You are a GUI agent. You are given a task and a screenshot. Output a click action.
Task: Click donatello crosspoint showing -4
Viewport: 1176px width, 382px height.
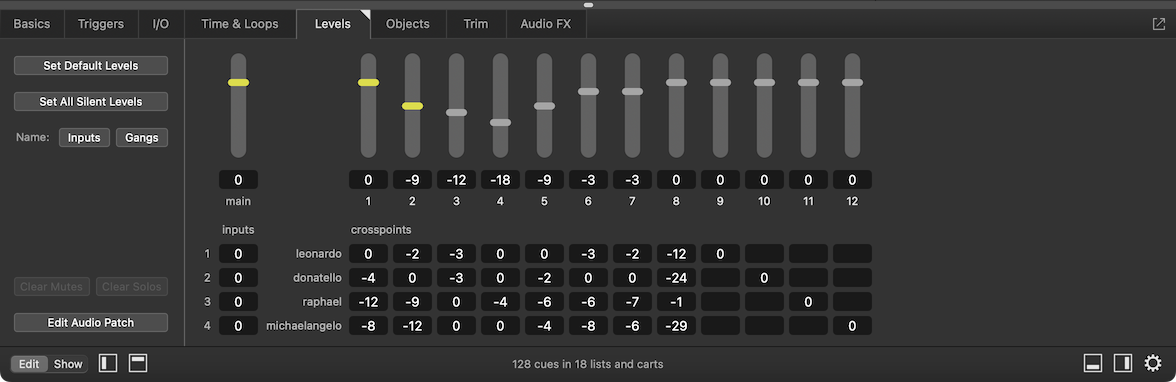pos(368,278)
